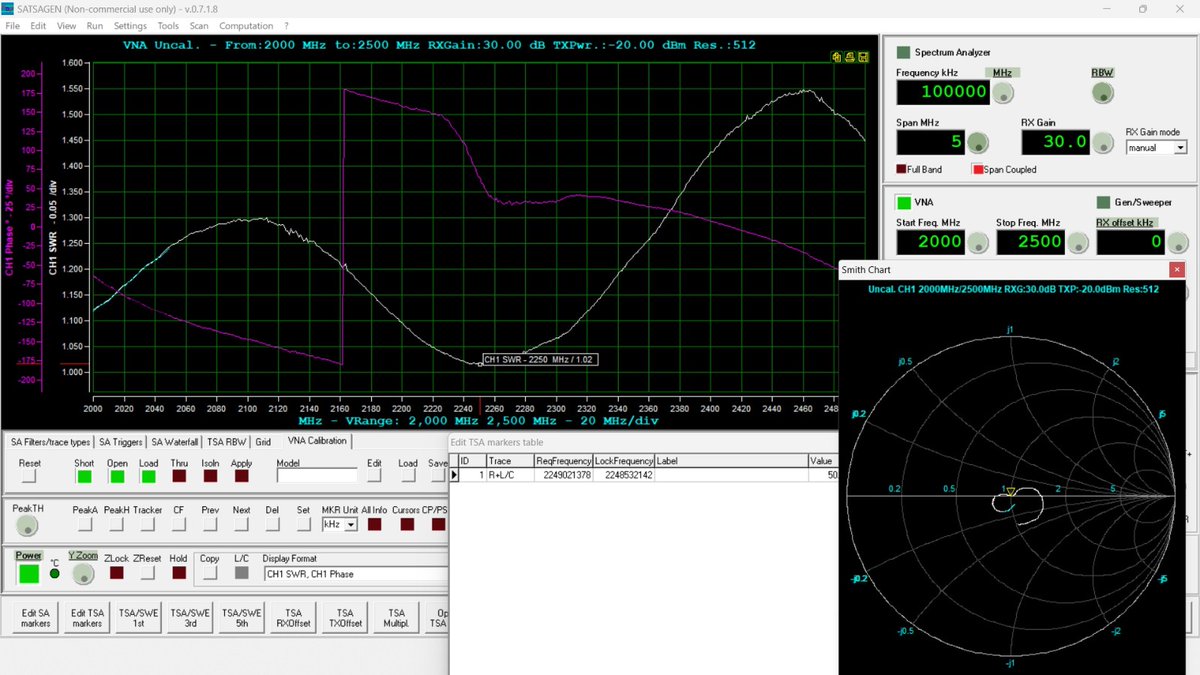
Task: Click the Set marker button
Action: point(303,524)
